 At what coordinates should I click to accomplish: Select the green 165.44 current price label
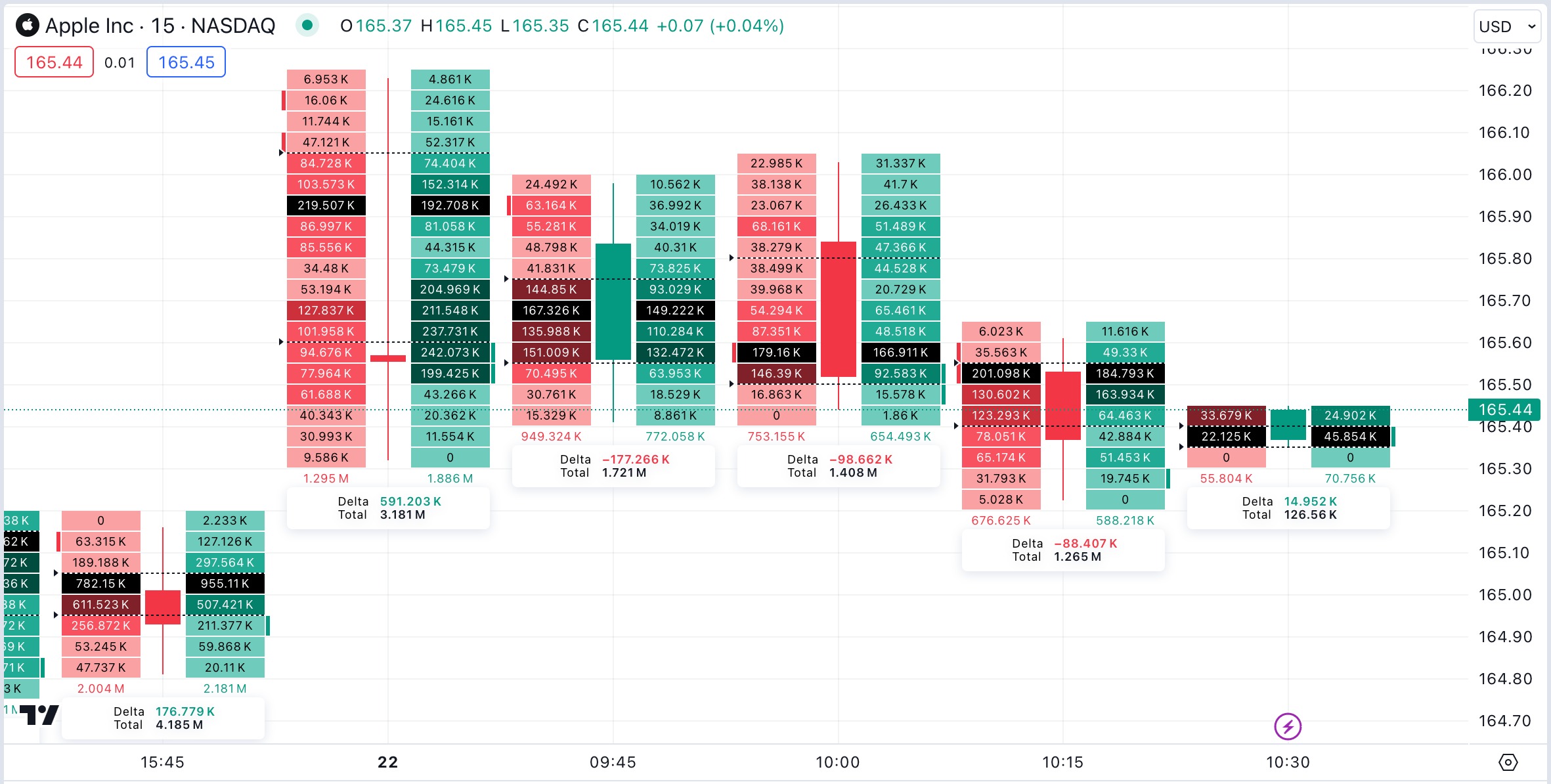coord(1504,410)
